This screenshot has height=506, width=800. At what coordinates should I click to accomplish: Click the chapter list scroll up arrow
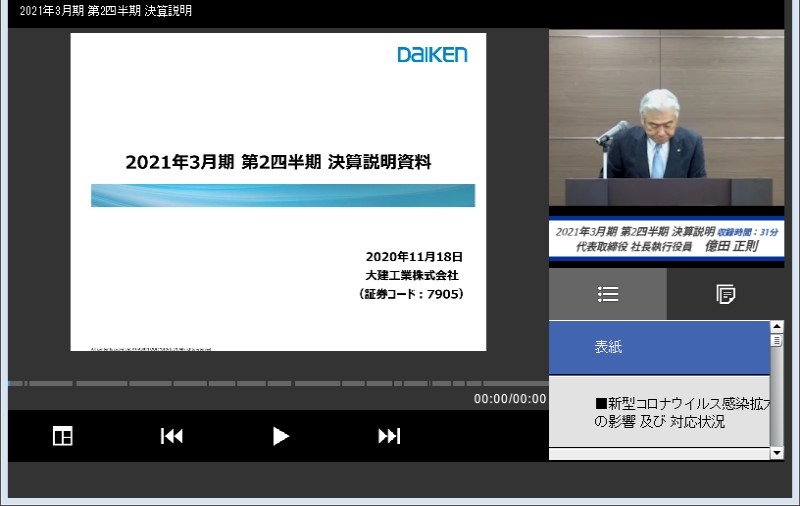(777, 326)
